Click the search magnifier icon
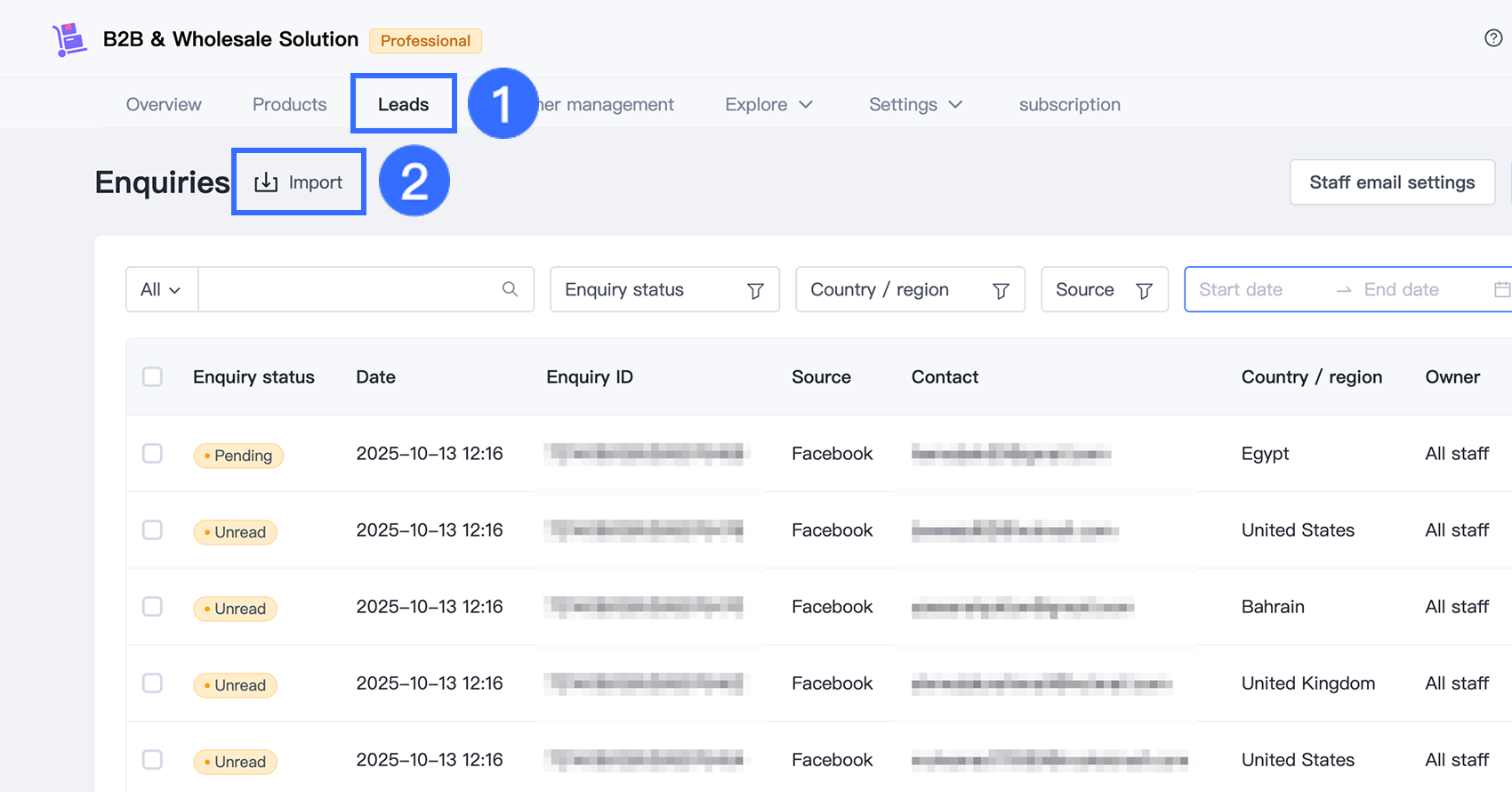Viewport: 1512px width, 792px height. 510,289
